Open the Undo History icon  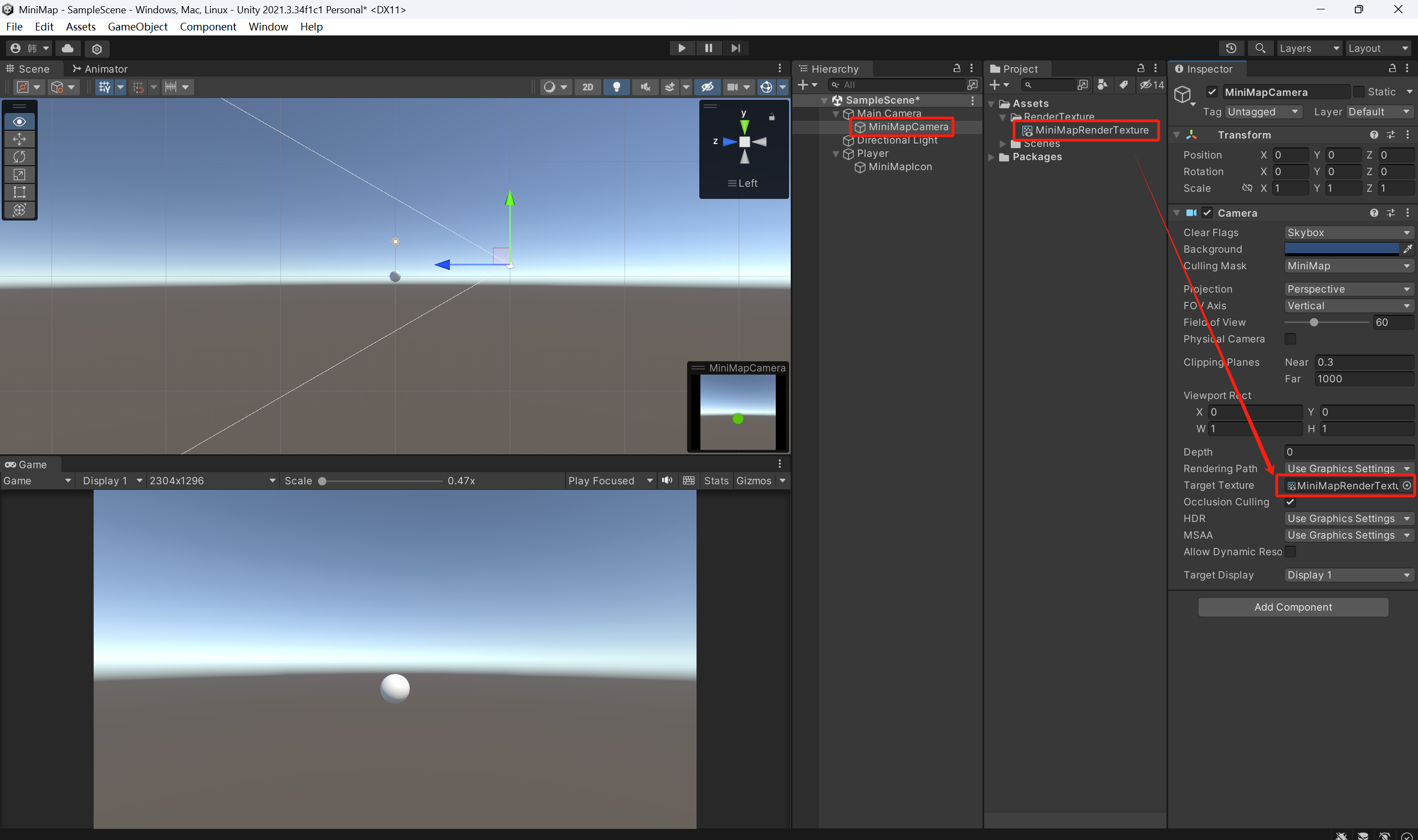coord(1231,48)
